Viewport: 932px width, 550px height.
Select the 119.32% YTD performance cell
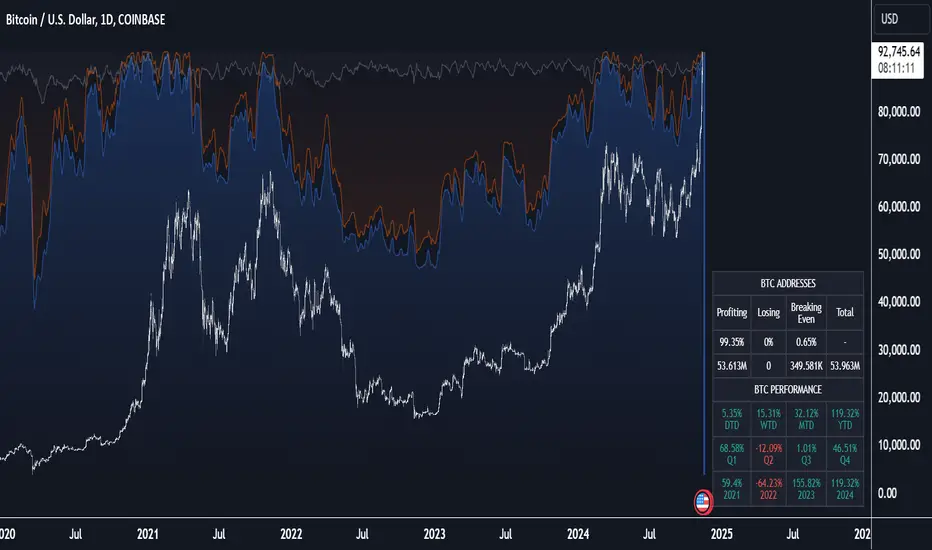click(x=845, y=419)
